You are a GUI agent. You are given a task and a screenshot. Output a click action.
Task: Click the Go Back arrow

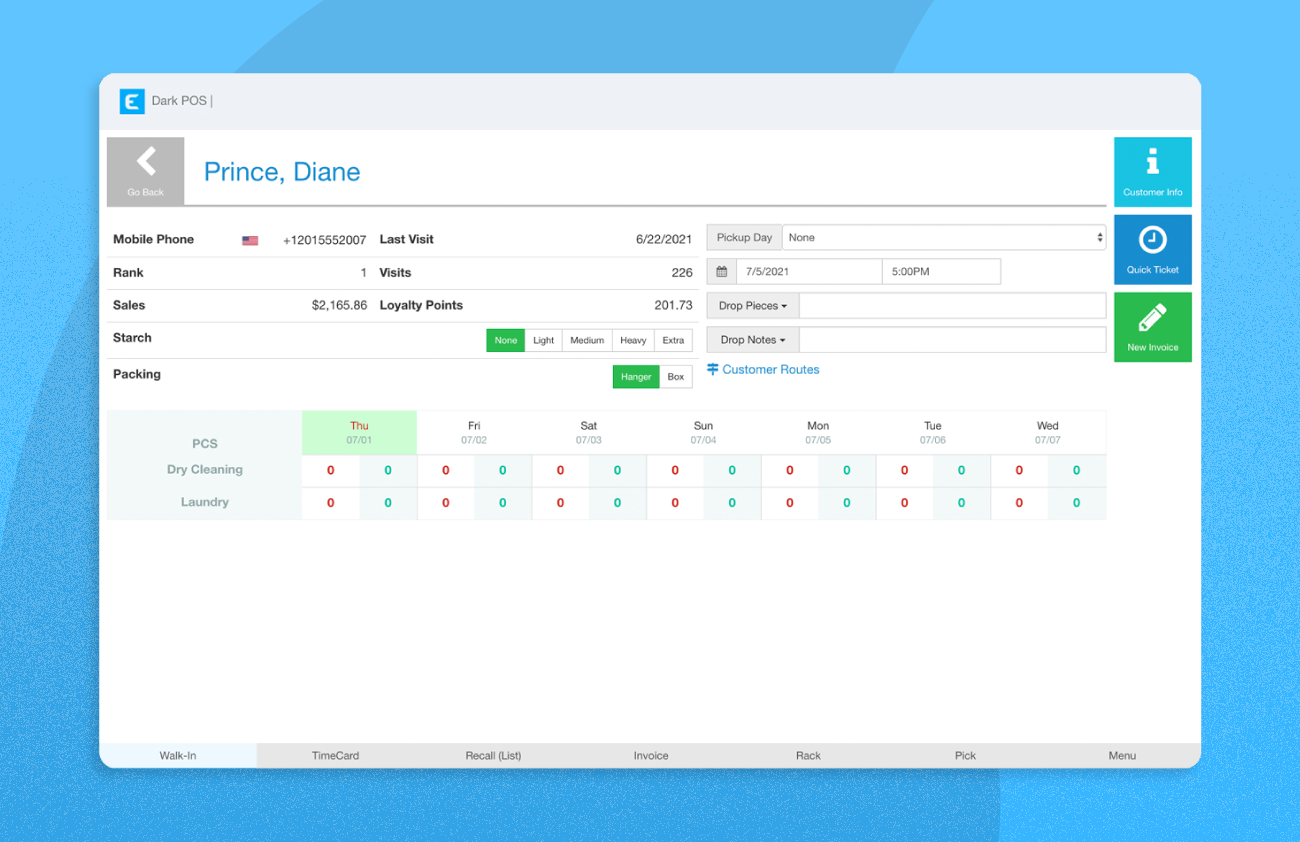click(145, 164)
